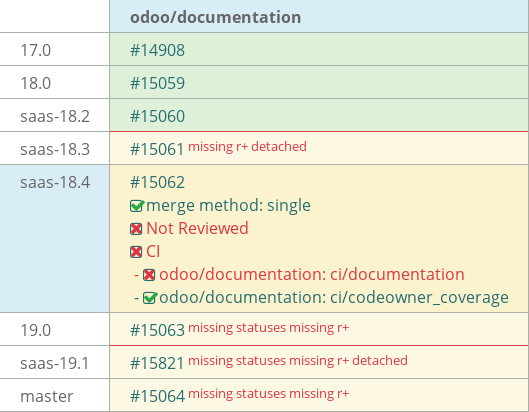529x412 pixels.
Task: Open pull request #15059
Action: coord(157,83)
